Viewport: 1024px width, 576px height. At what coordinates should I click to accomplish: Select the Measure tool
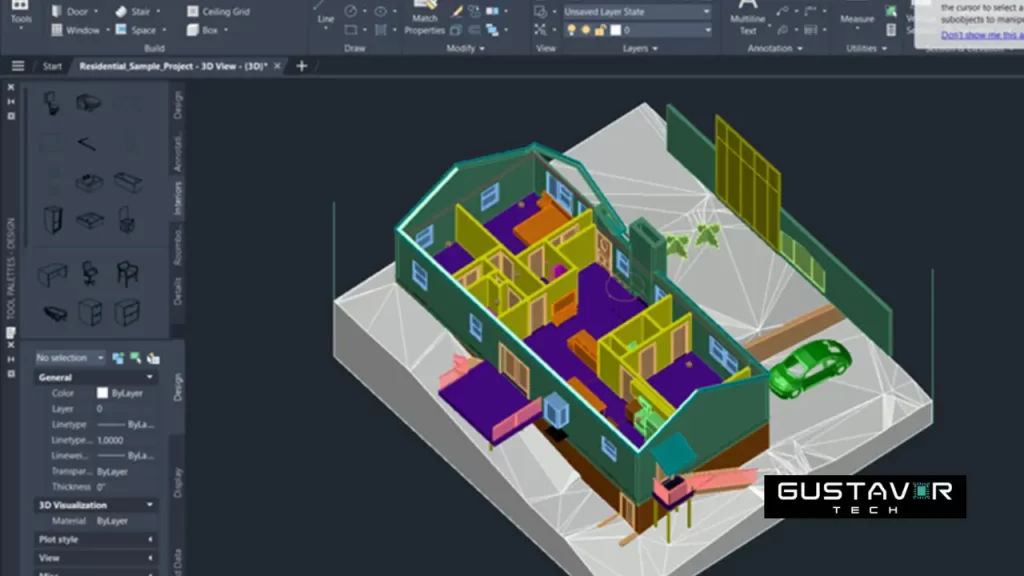pos(857,17)
